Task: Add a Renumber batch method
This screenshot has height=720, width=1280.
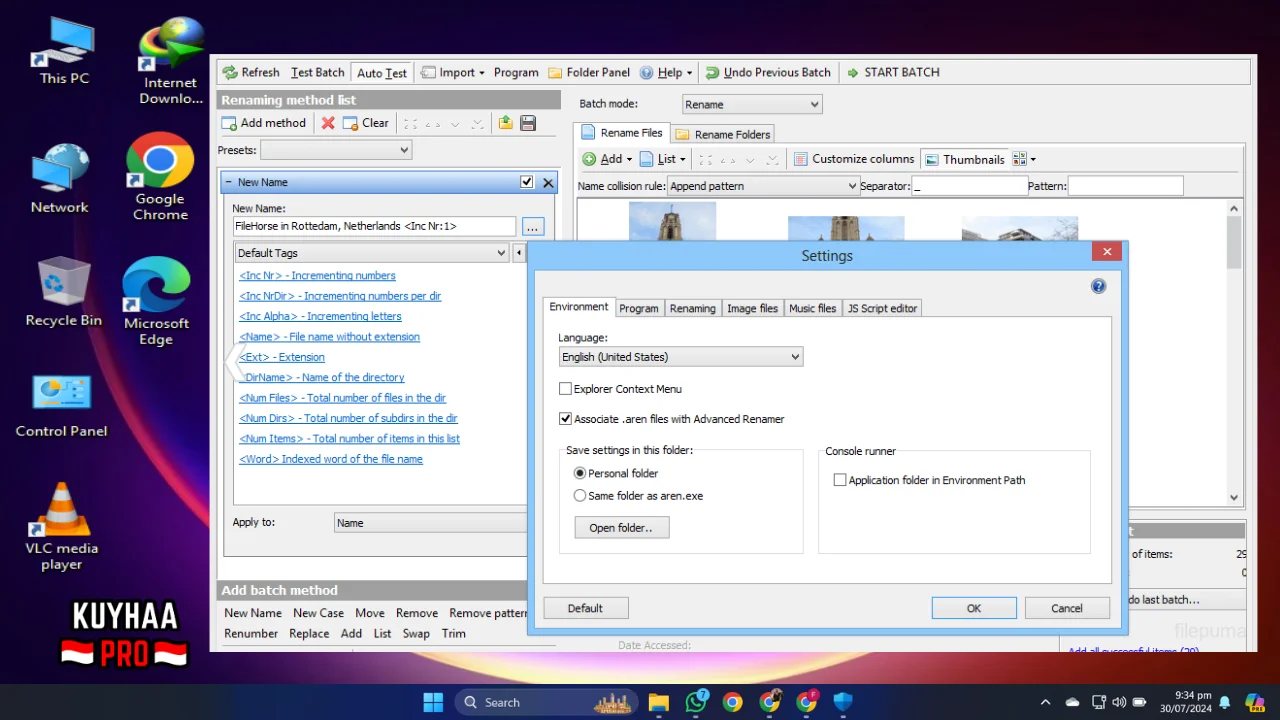Action: pyautogui.click(x=251, y=633)
